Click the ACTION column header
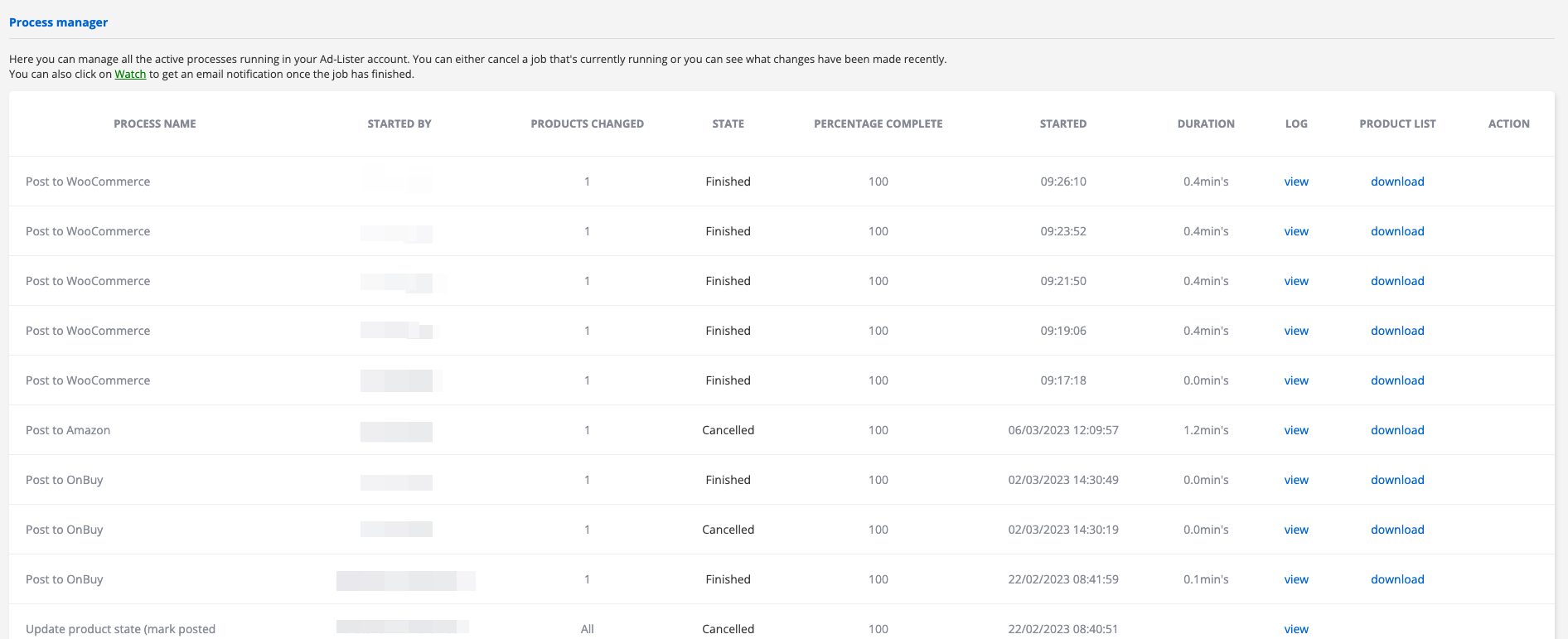This screenshot has height=639, width=1568. [1509, 123]
